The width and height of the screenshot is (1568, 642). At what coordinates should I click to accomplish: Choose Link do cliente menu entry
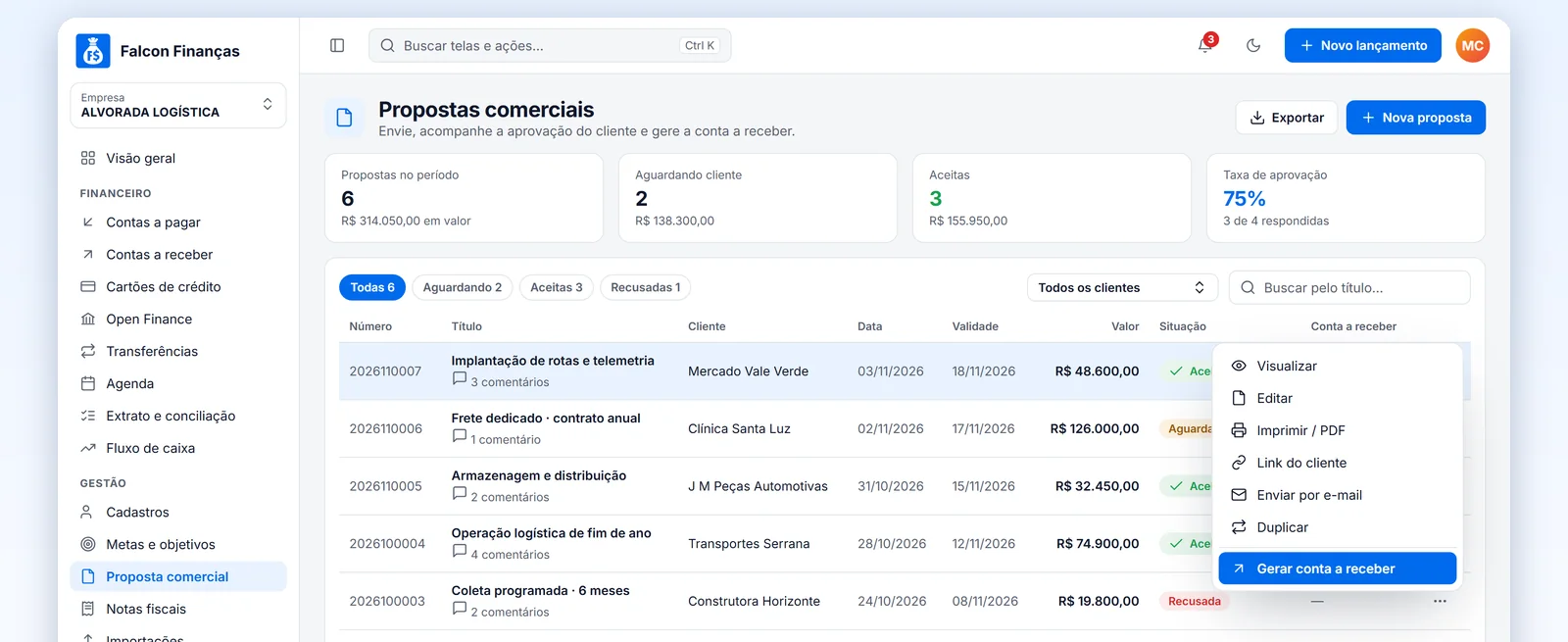(1338, 463)
